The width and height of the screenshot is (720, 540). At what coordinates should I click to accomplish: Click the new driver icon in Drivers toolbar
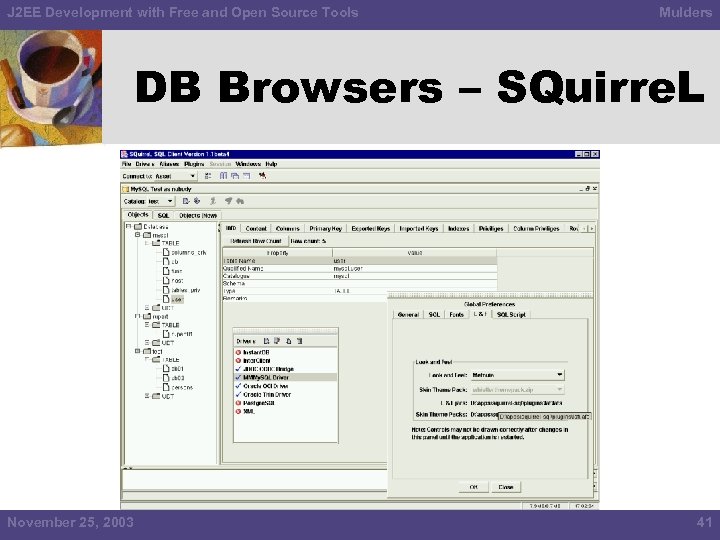pos(266,341)
